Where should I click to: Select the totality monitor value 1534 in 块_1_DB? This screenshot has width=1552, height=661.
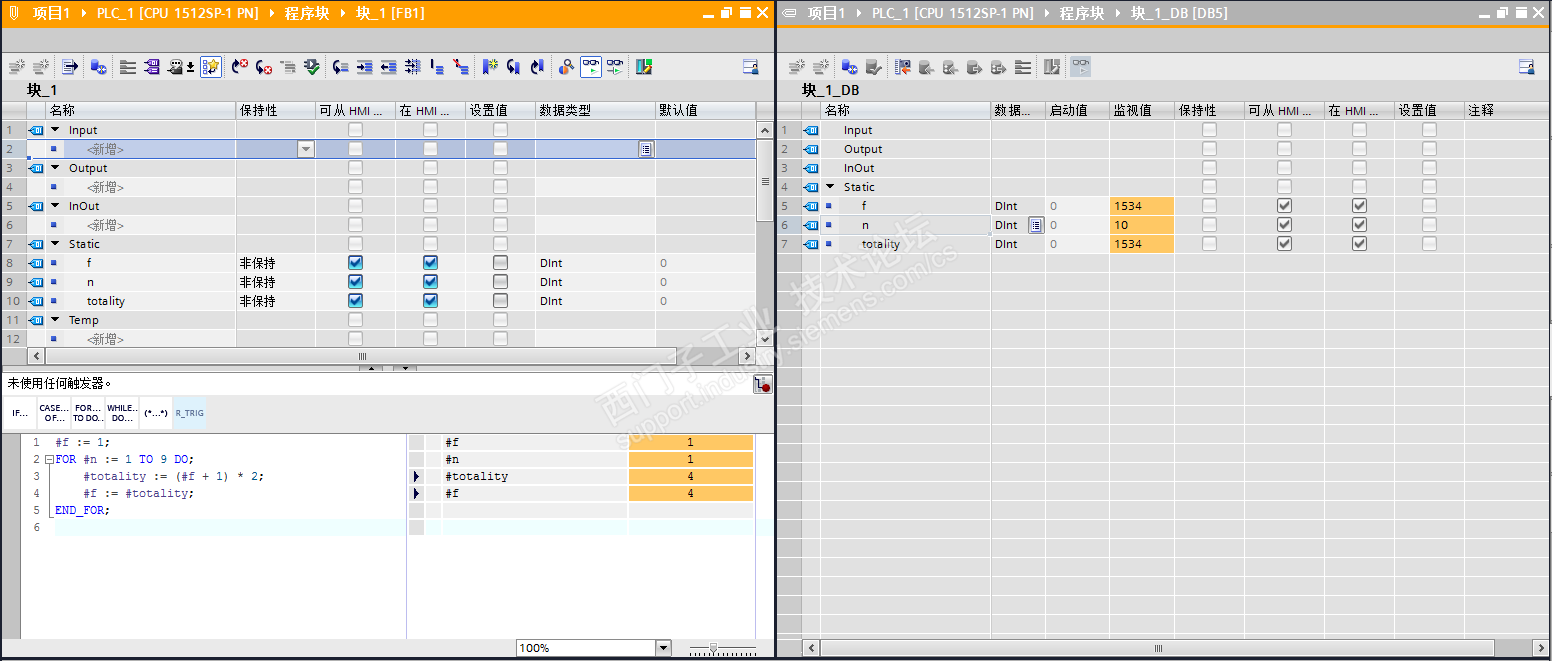point(1141,244)
